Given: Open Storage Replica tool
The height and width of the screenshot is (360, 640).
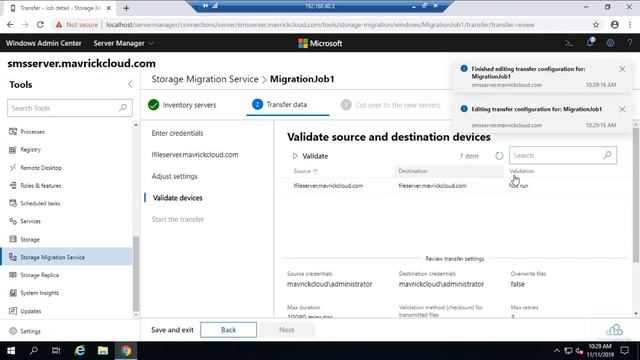Looking at the screenshot, I should [x=39, y=275].
